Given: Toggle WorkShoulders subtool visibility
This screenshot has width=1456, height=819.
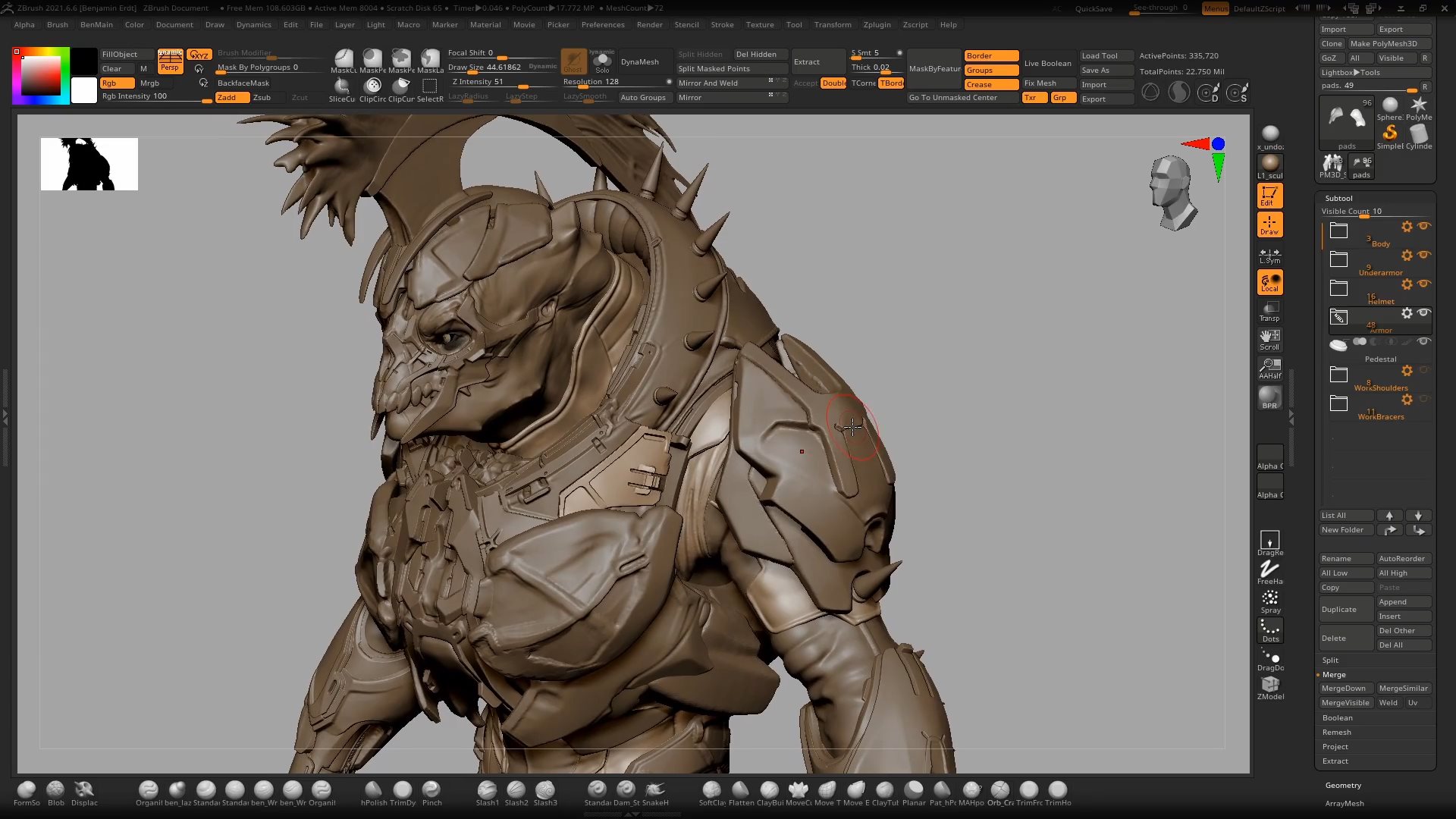Looking at the screenshot, I should click(x=1424, y=371).
